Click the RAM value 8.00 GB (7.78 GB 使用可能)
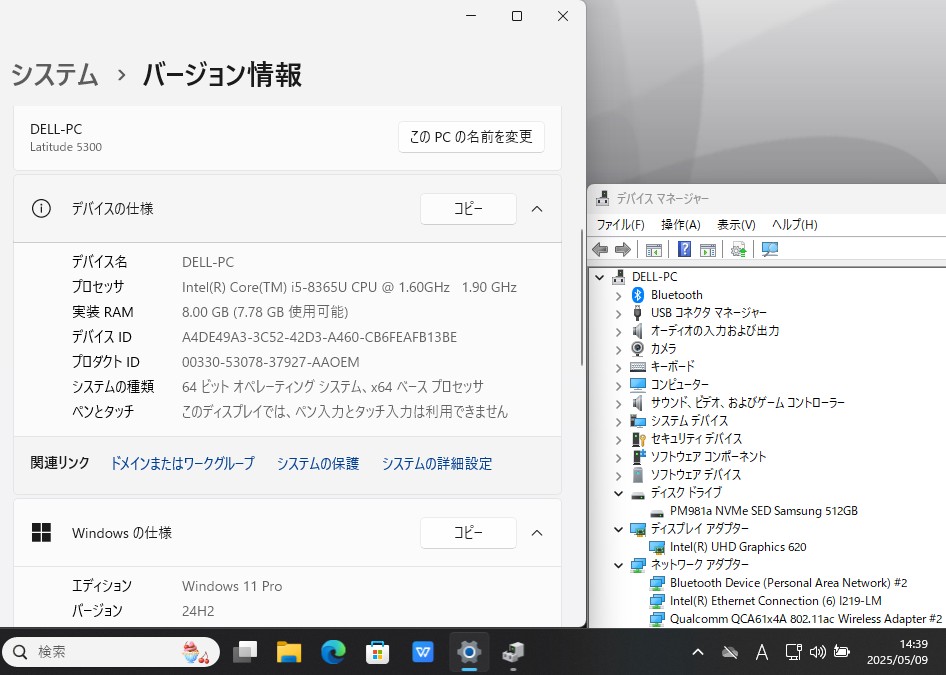The image size is (946, 675). coord(265,312)
